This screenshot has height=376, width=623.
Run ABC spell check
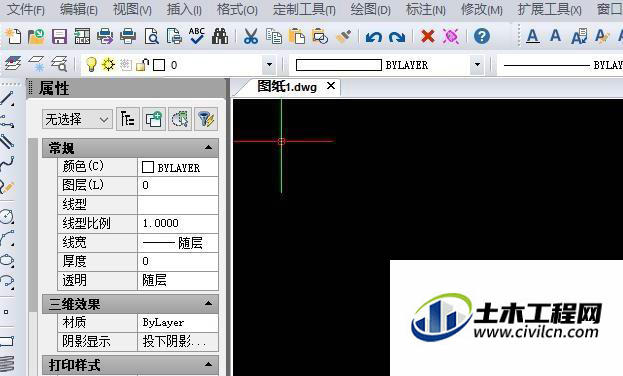coord(197,36)
